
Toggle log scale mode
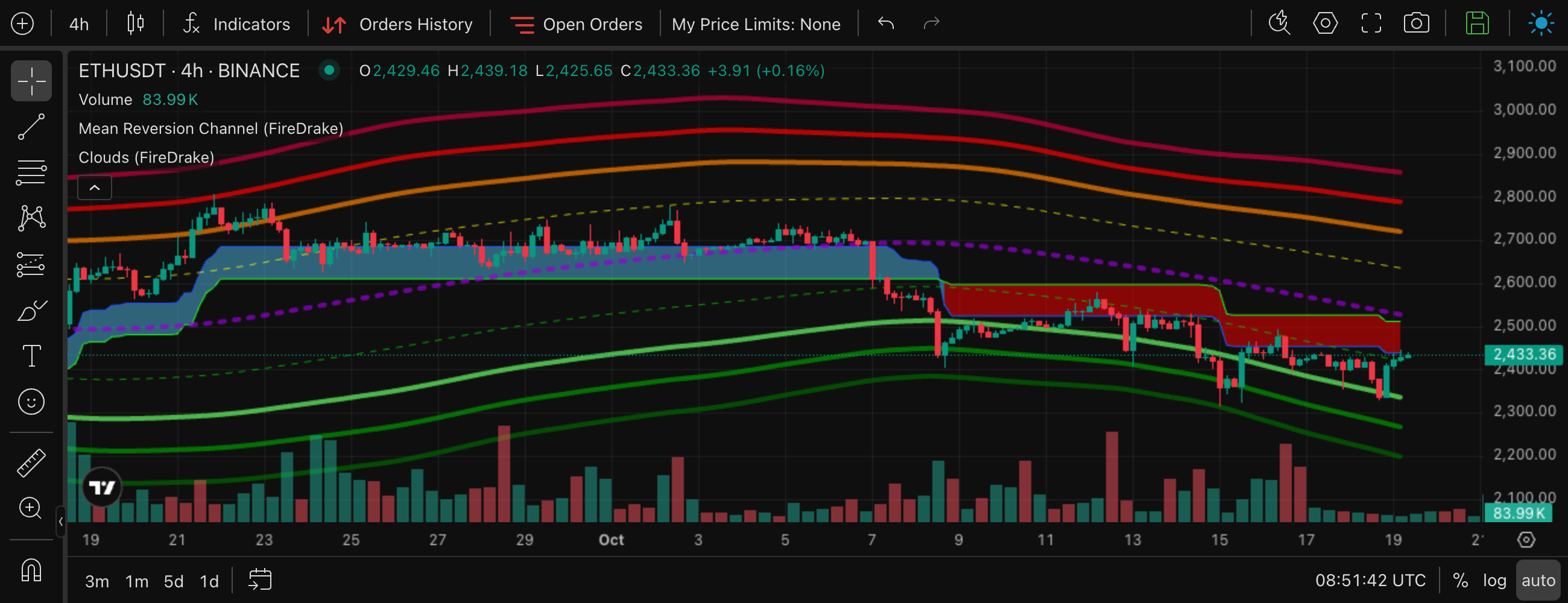tap(1494, 581)
